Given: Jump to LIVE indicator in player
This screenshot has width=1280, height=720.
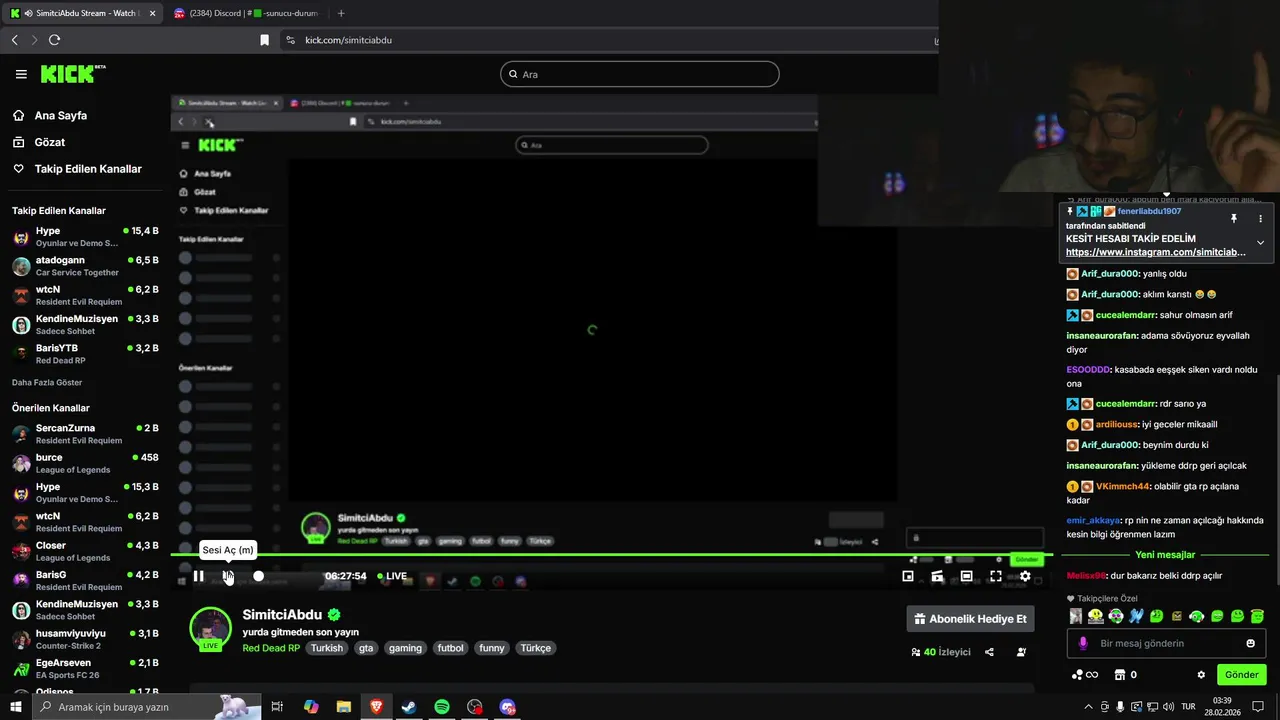Looking at the screenshot, I should pos(391,576).
